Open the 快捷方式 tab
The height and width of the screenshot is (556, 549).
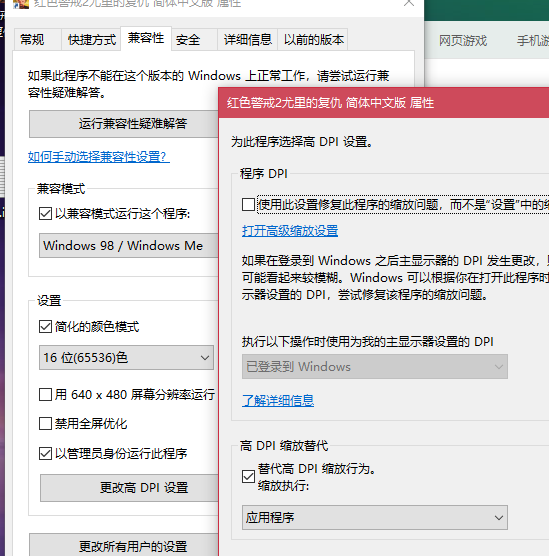pyautogui.click(x=92, y=40)
